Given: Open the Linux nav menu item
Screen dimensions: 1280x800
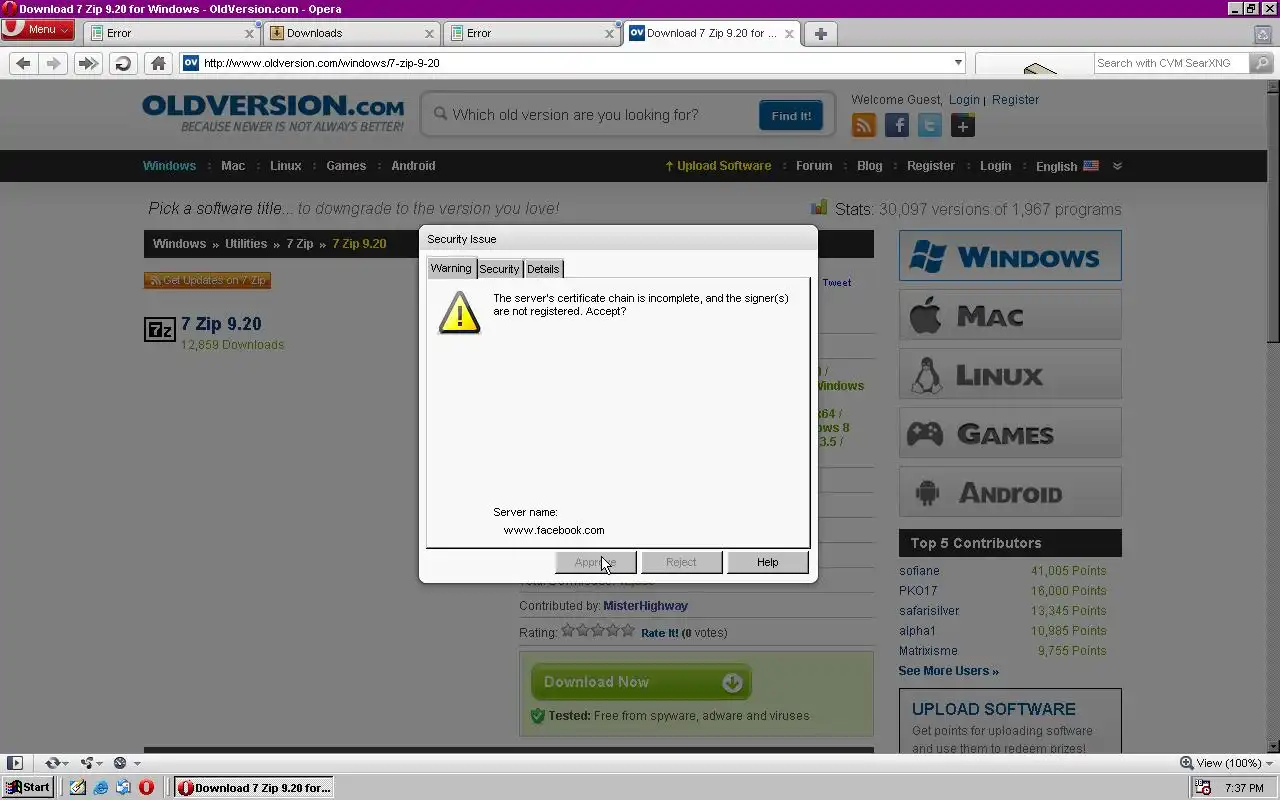Looking at the screenshot, I should [x=285, y=166].
